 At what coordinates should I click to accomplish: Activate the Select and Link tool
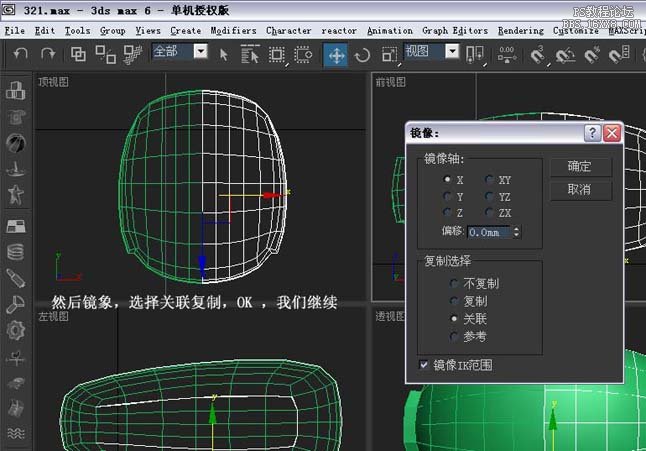click(78, 54)
